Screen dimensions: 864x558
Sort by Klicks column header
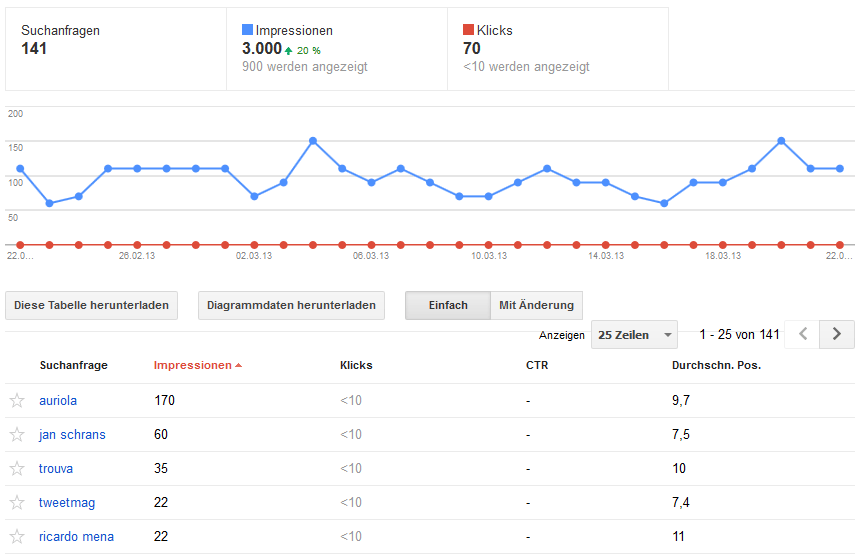[356, 365]
